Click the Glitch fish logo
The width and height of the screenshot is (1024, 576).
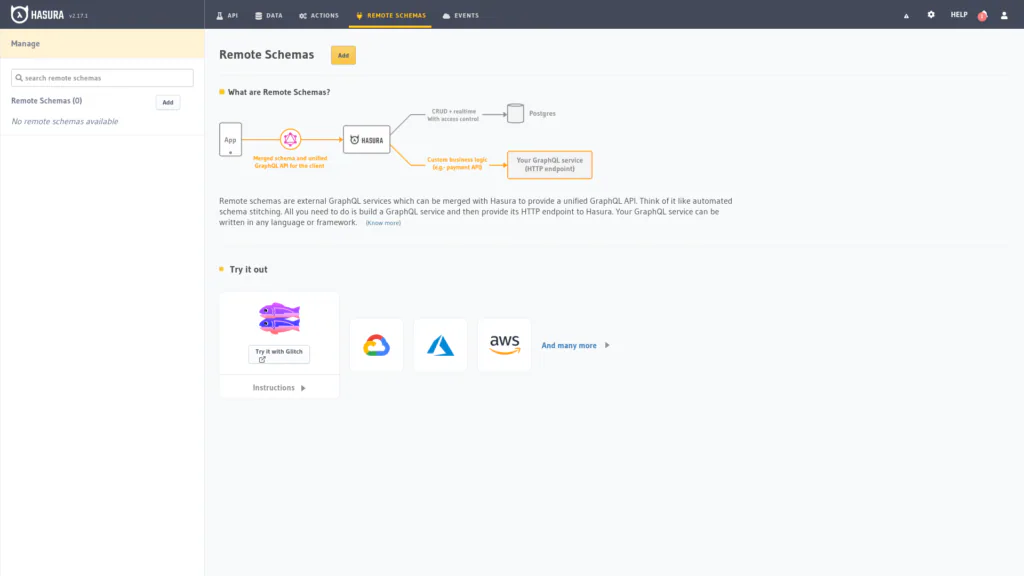pos(279,318)
